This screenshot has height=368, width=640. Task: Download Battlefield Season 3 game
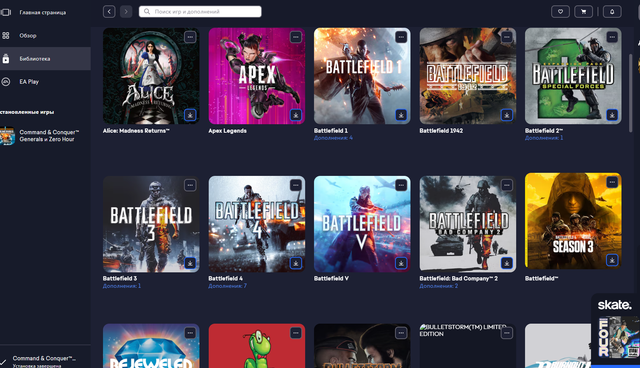[612, 260]
